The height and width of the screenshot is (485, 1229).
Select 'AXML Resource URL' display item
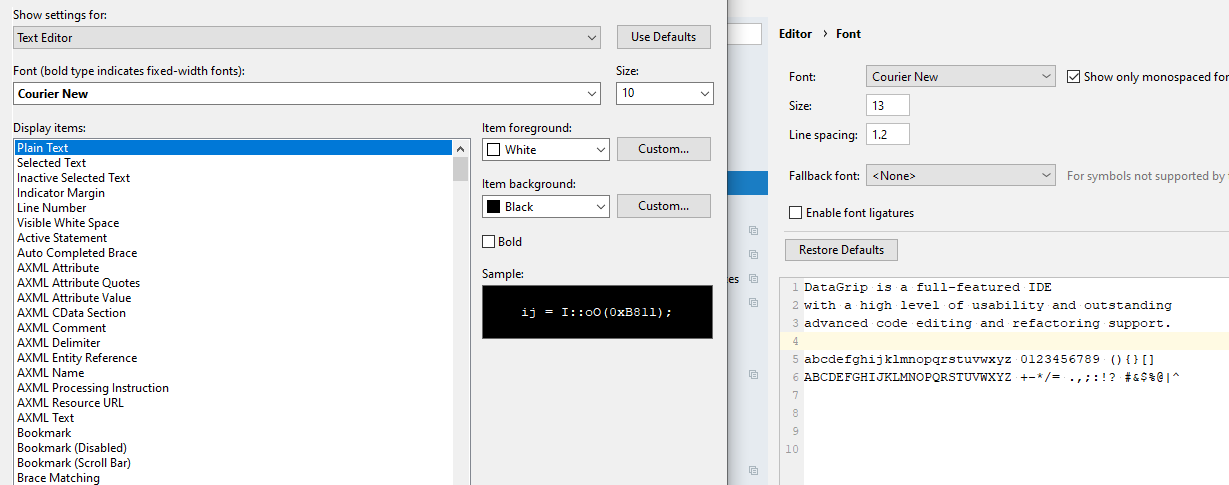pos(233,403)
